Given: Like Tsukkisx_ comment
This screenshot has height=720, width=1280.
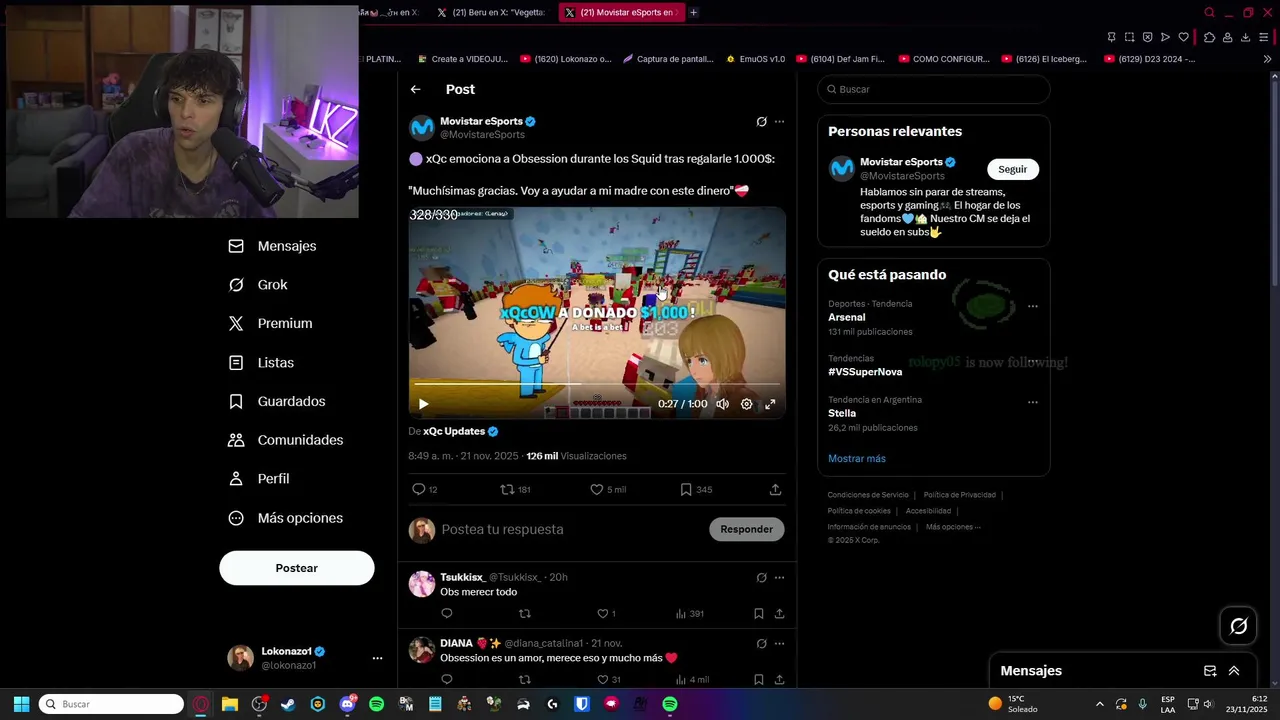Looking at the screenshot, I should tap(602, 613).
